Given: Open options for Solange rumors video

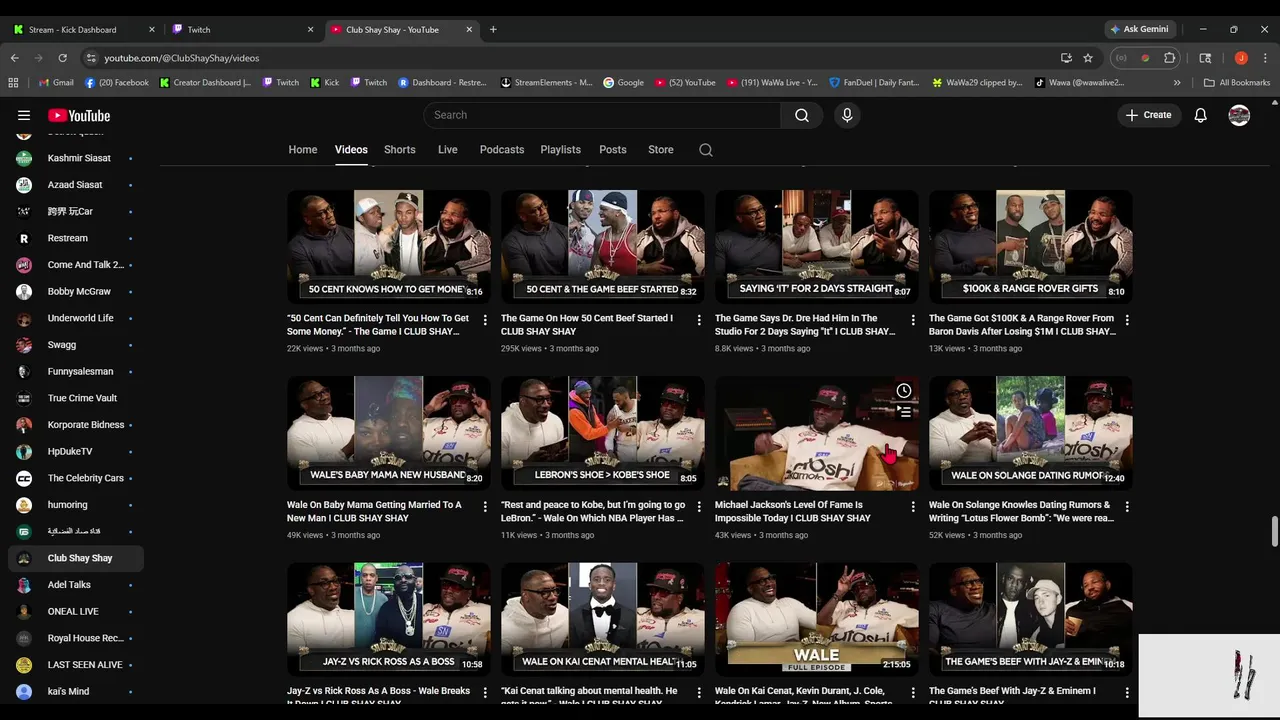Looking at the screenshot, I should click(1127, 507).
